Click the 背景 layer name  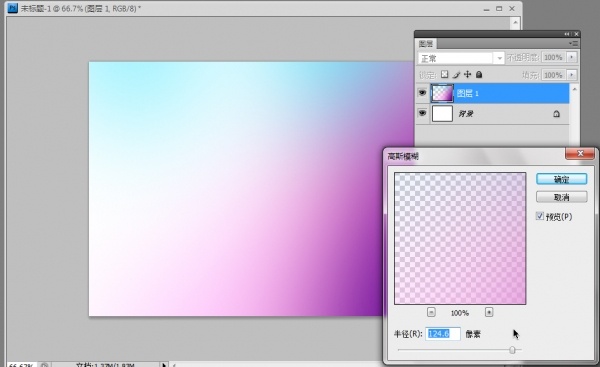[466, 114]
